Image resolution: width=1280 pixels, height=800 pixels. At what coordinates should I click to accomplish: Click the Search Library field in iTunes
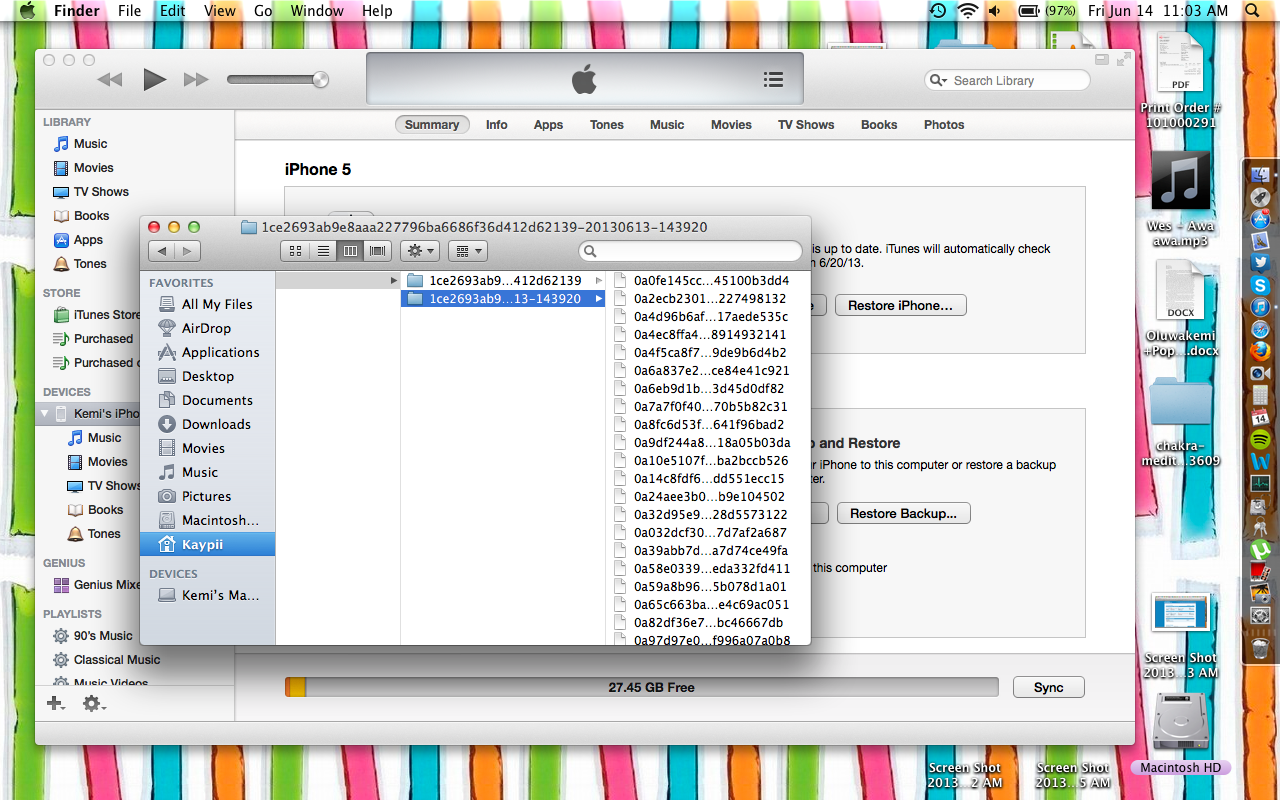[x=1007, y=80]
